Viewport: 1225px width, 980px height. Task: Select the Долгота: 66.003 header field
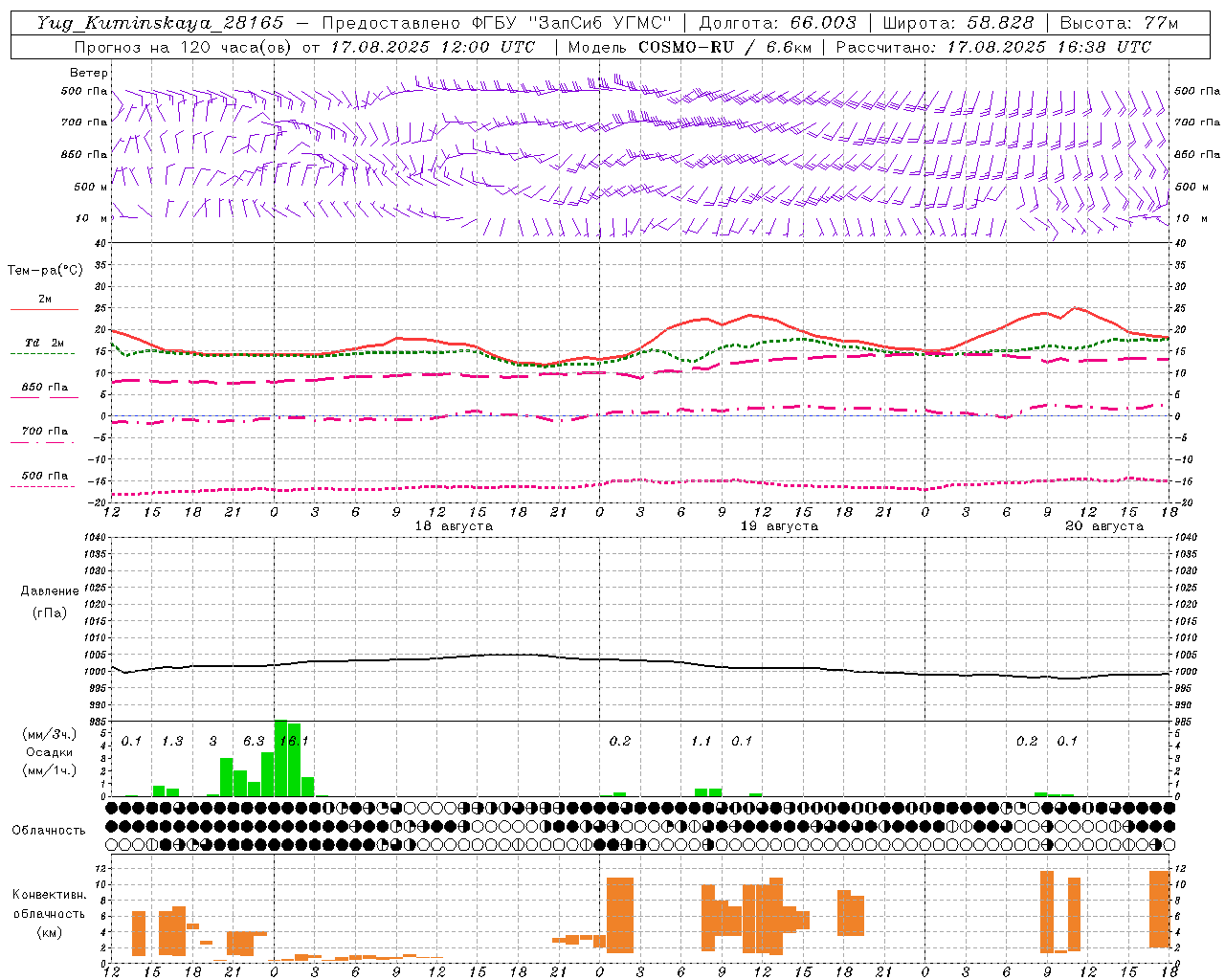[778, 23]
